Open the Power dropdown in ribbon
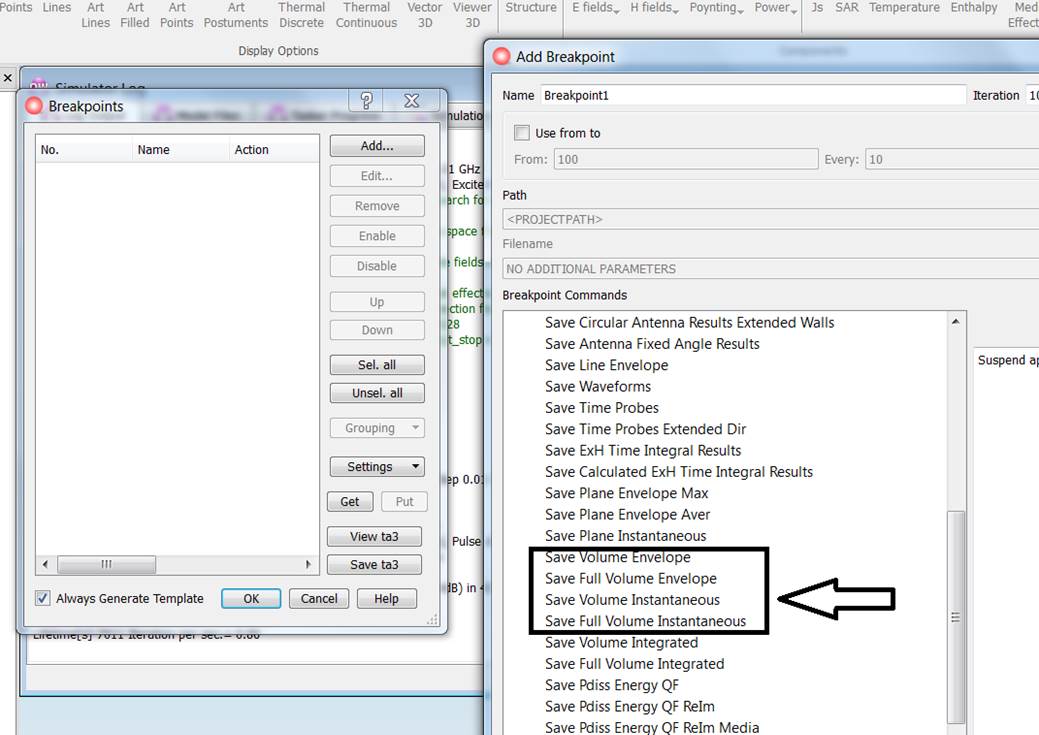Image resolution: width=1039 pixels, height=735 pixels. click(x=776, y=8)
